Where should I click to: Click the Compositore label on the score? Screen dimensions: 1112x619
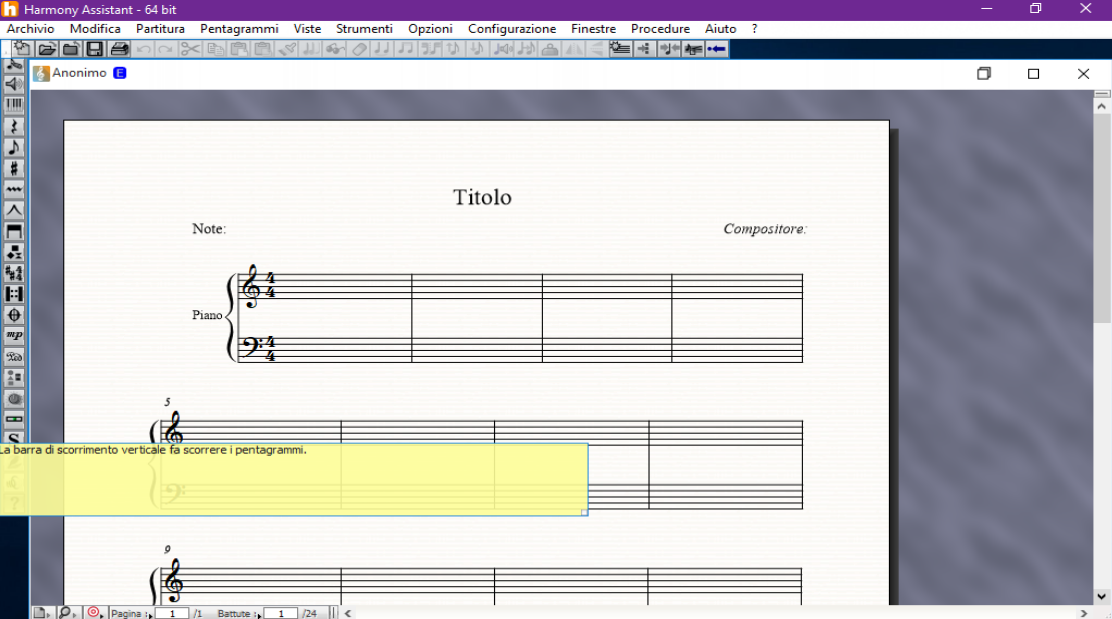click(x=764, y=229)
